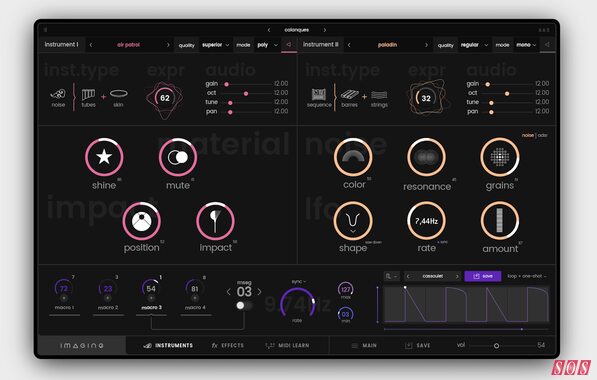
Task: Click the mute overlapping-circles knob
Action: tap(178, 157)
